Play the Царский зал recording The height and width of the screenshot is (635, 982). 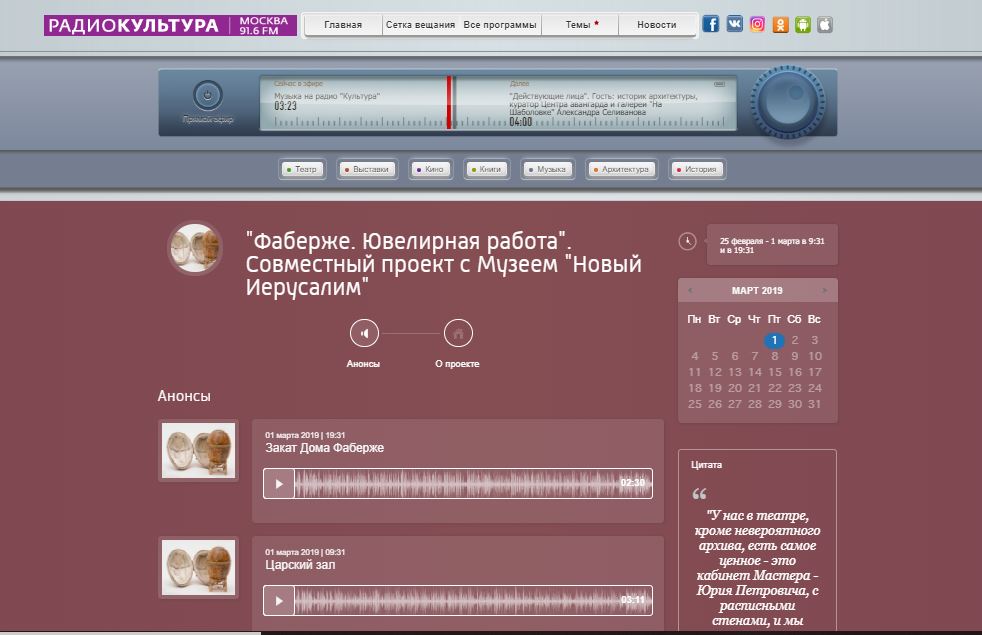279,601
